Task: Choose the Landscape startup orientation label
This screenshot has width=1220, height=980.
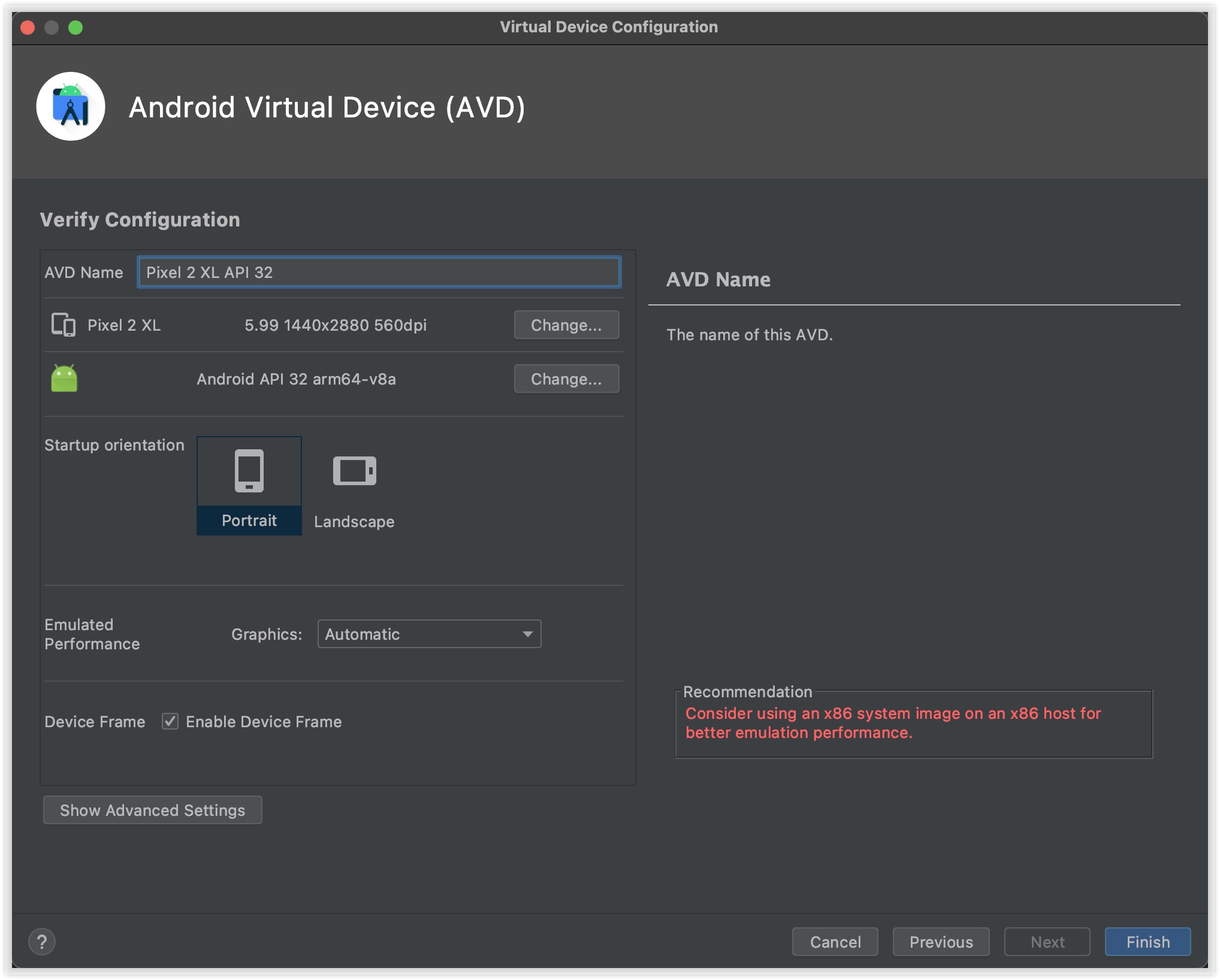Action: point(354,522)
